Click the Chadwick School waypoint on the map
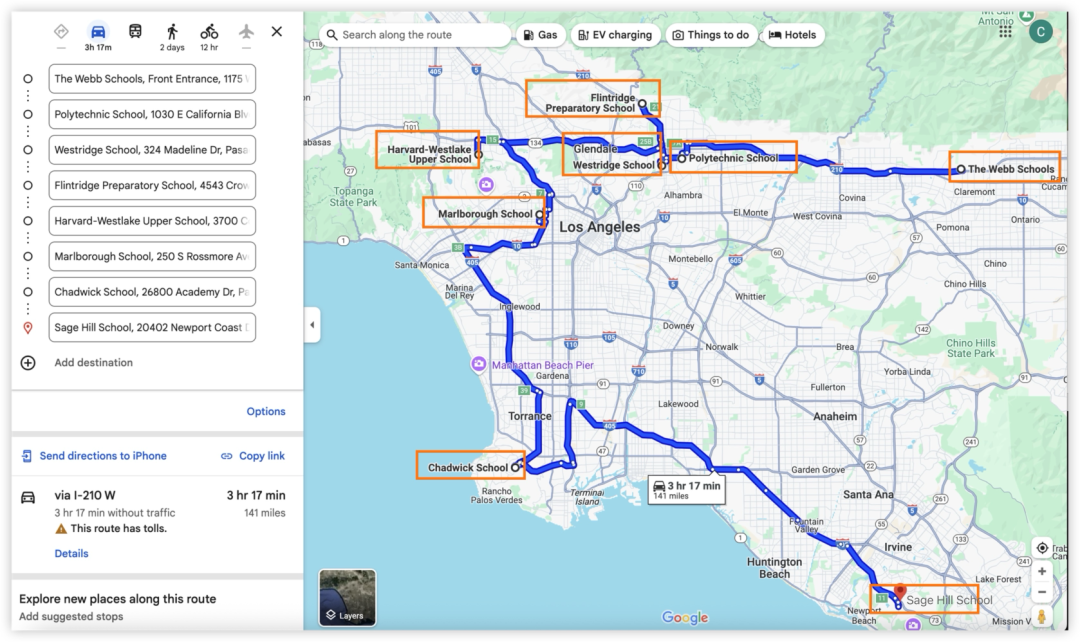 click(515, 467)
